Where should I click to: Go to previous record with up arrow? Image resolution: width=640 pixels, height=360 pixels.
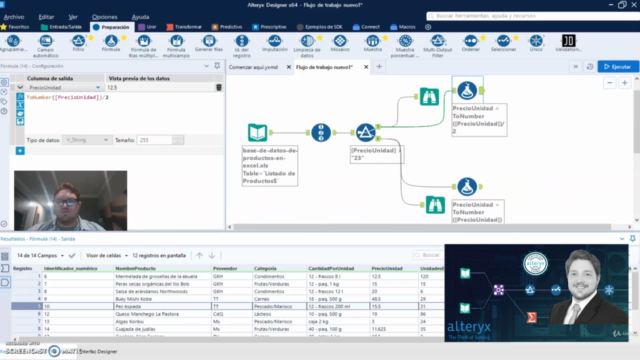coord(199,256)
